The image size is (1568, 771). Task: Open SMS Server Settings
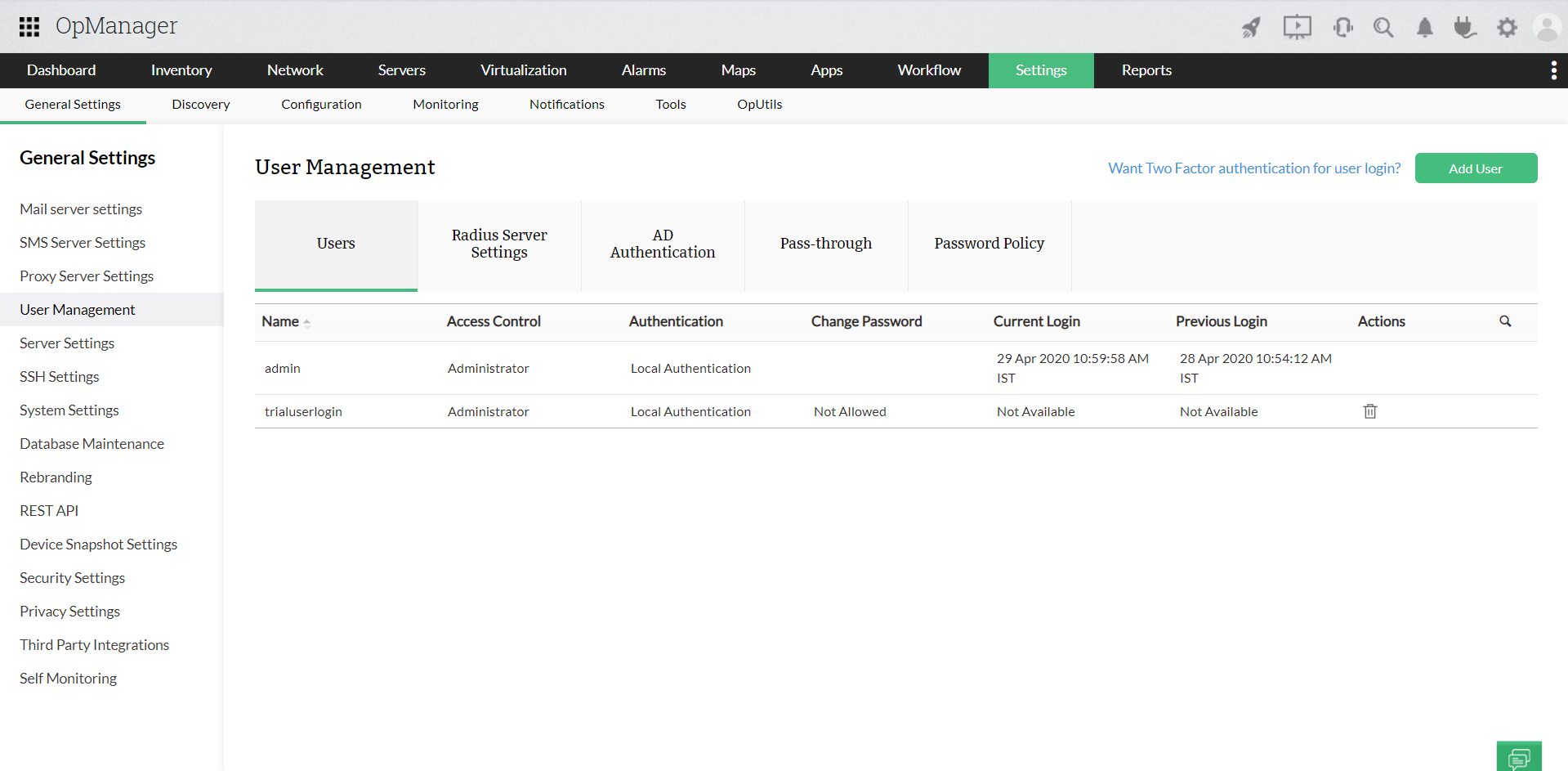tap(83, 243)
